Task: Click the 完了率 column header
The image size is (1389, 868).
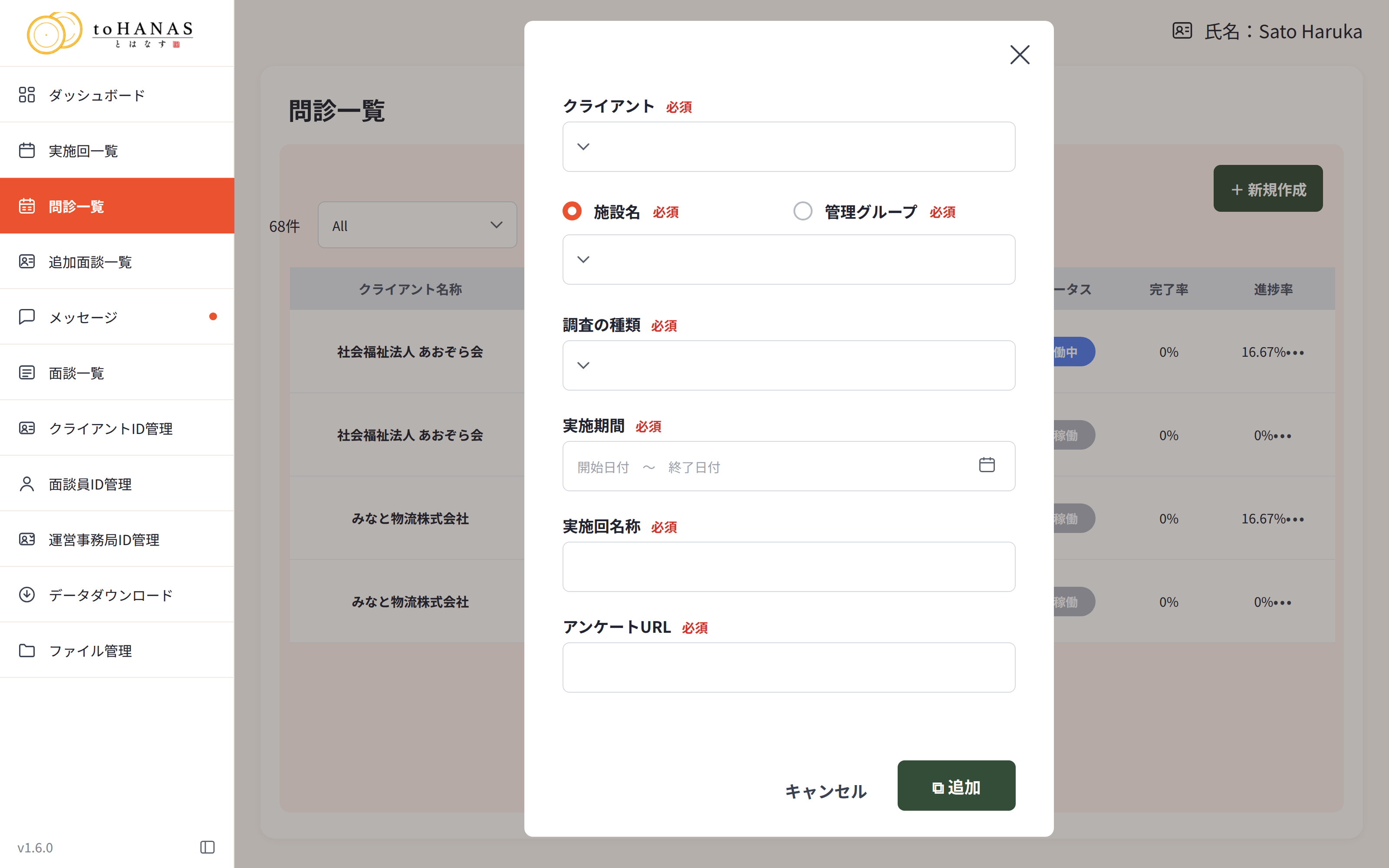Action: [x=1168, y=289]
